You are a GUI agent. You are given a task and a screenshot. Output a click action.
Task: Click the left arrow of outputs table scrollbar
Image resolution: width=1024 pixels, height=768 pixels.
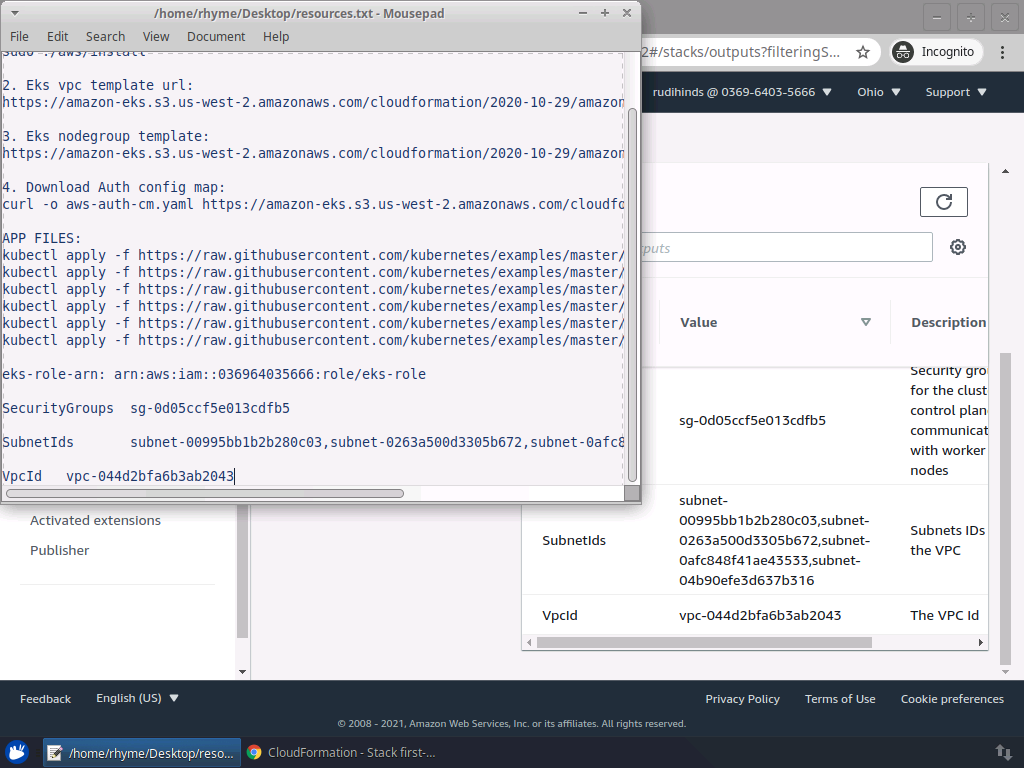point(529,643)
